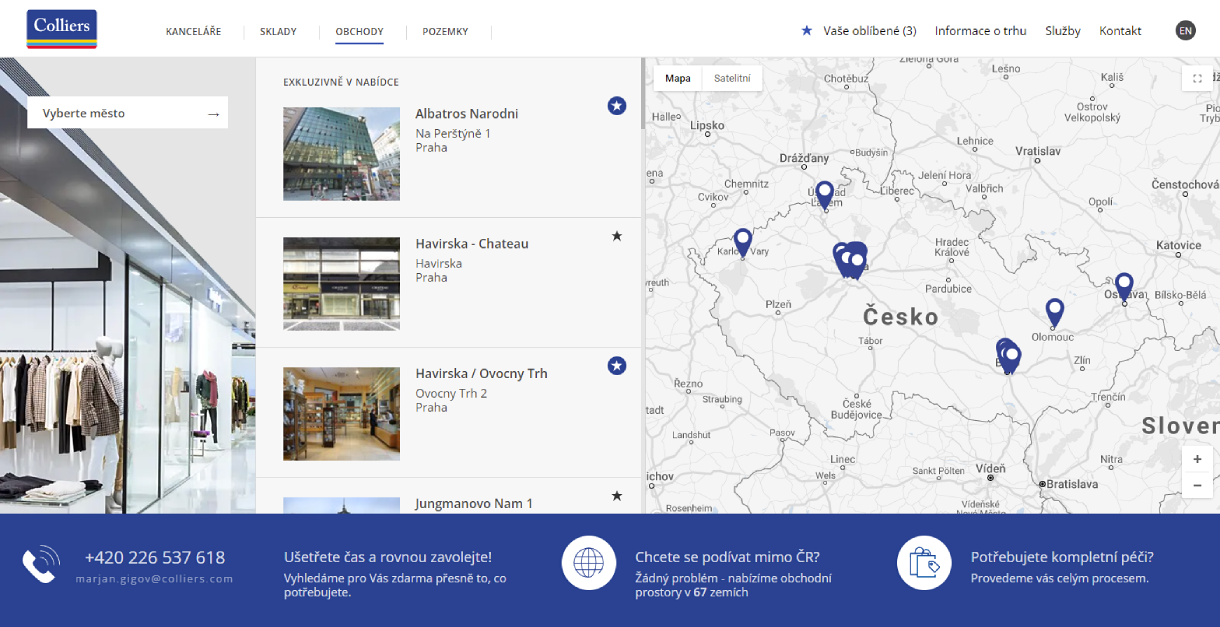1220x627 pixels.
Task: Open the Jungmanovo Nam 1 listing title
Action: coord(474,504)
